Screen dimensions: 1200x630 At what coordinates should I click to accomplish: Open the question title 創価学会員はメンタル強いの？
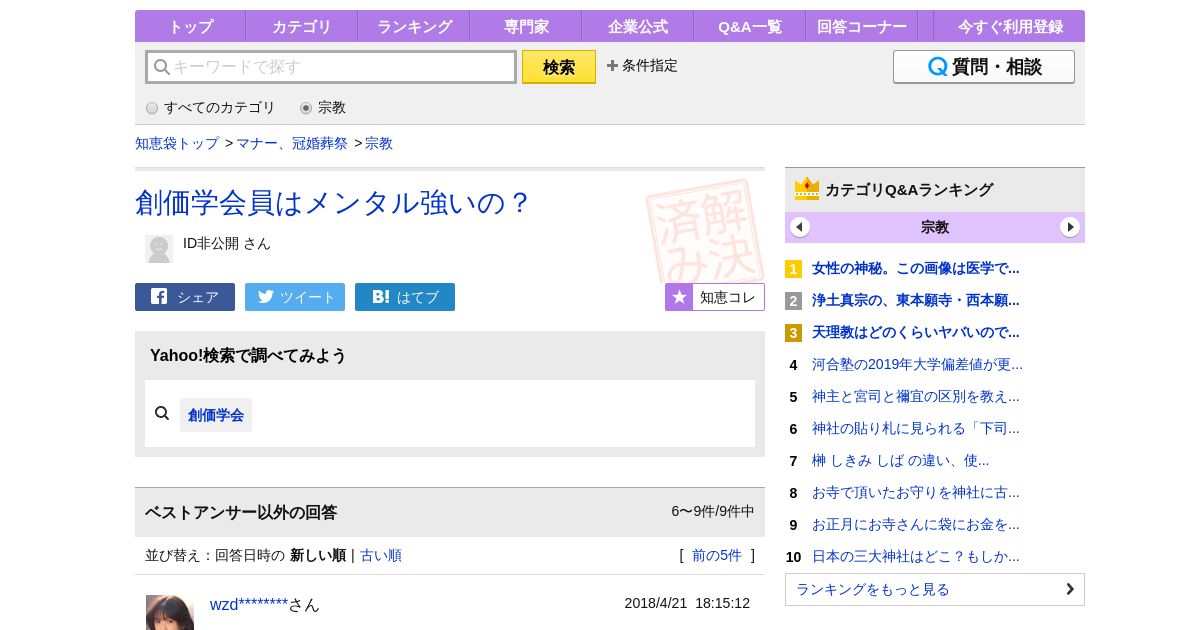pos(332,203)
